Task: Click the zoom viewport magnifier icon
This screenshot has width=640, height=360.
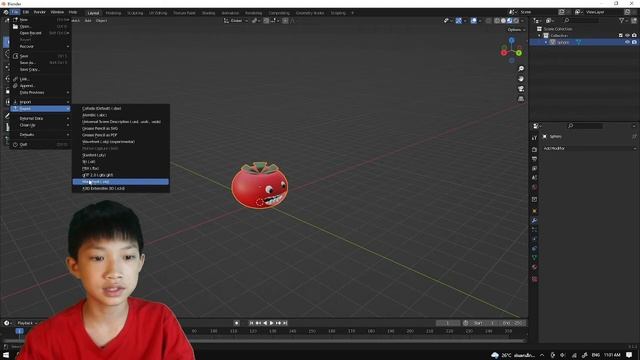Action: pos(521,69)
